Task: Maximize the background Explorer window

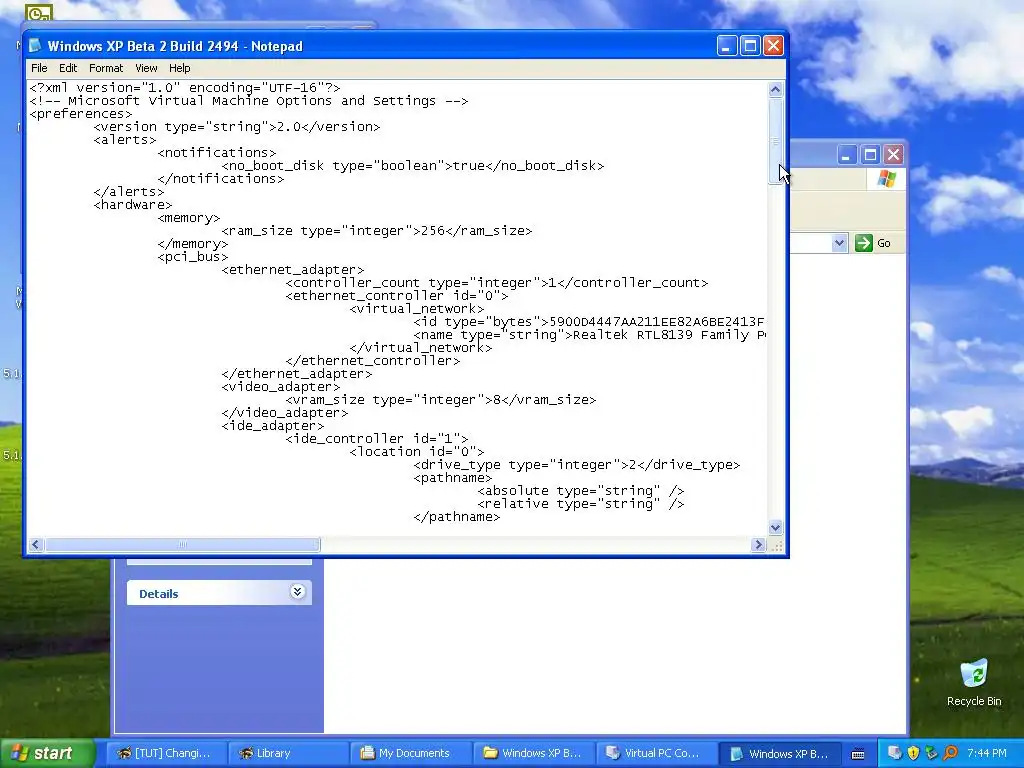Action: [x=870, y=155]
